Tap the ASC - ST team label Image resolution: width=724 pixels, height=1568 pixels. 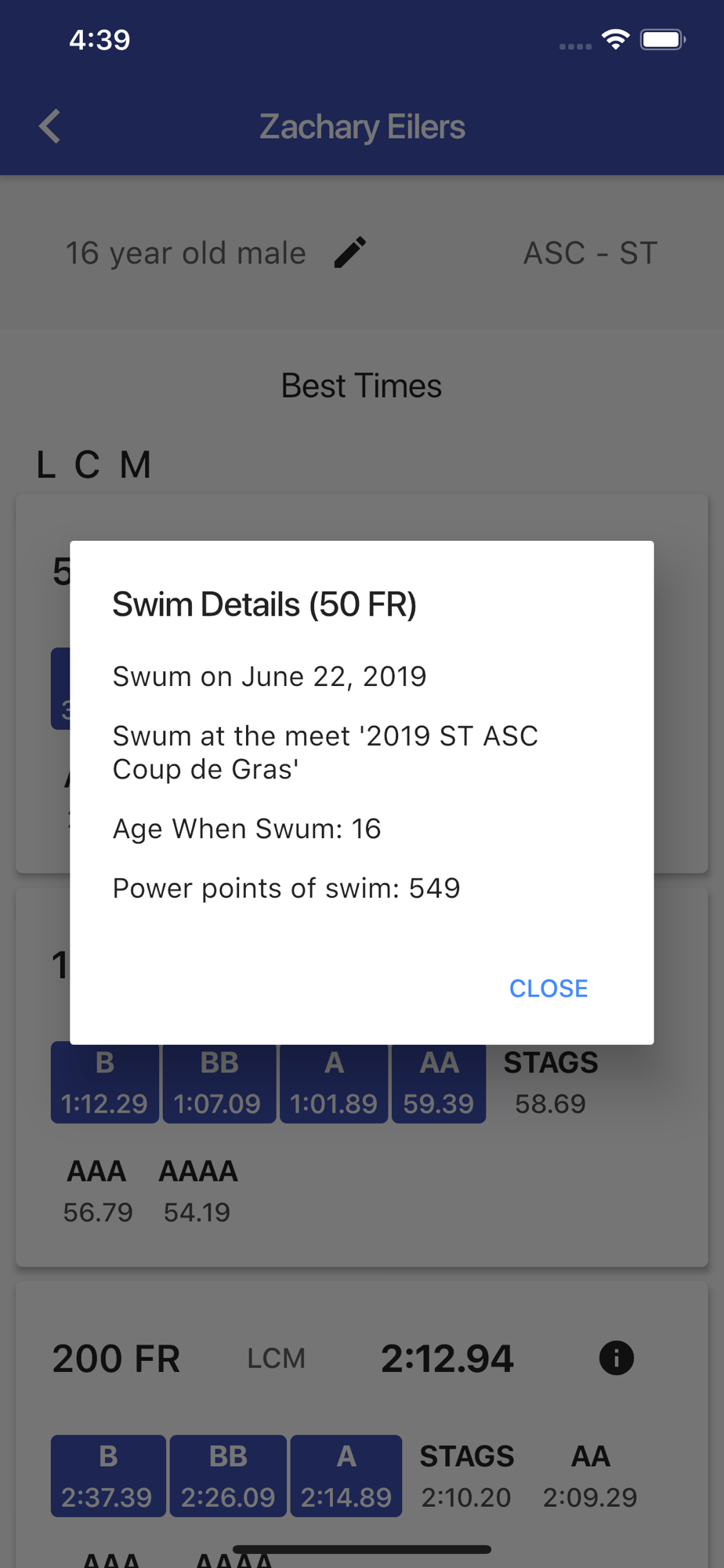coord(590,253)
